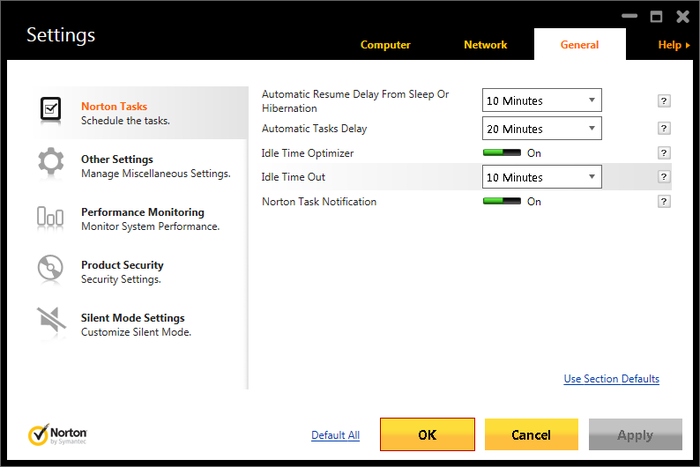Click the Cancel button
Screen dimensions: 700x467
(x=531, y=434)
